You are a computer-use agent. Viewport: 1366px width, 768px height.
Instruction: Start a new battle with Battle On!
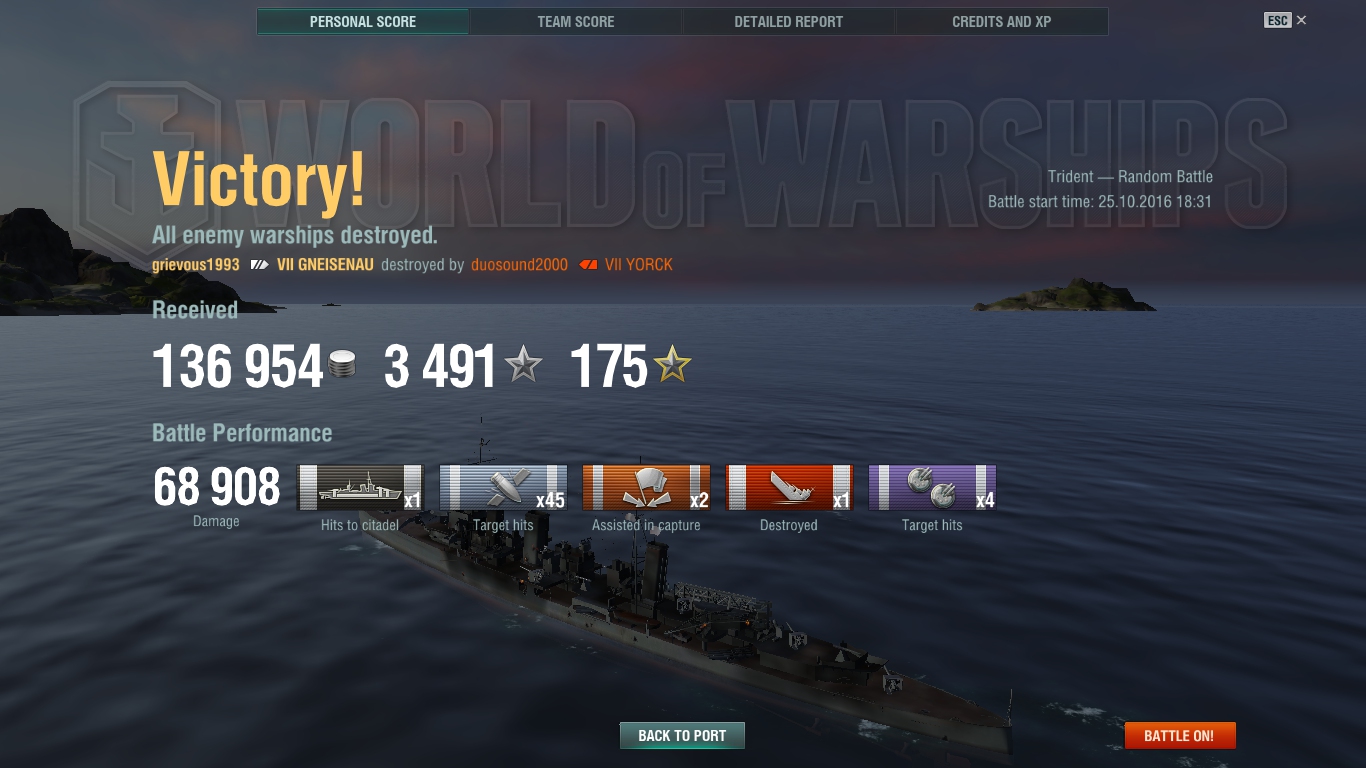click(1180, 735)
